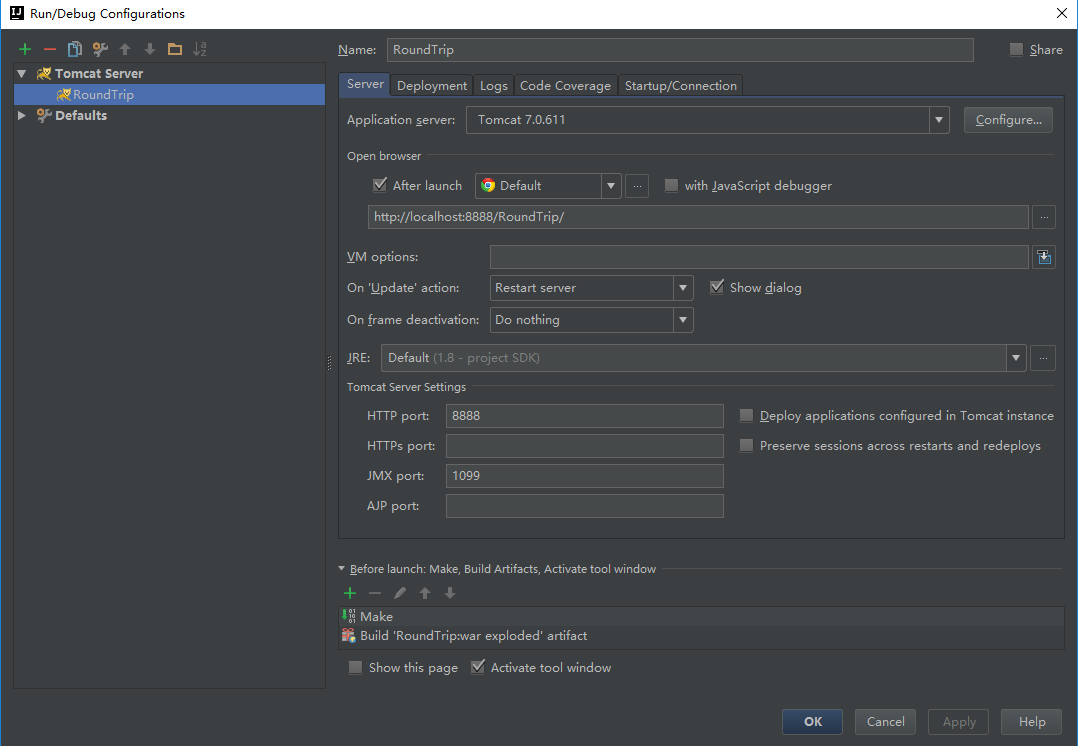Viewport: 1078px width, 746px height.
Task: Click the Name field containing RoundTrip
Action: (x=680, y=50)
